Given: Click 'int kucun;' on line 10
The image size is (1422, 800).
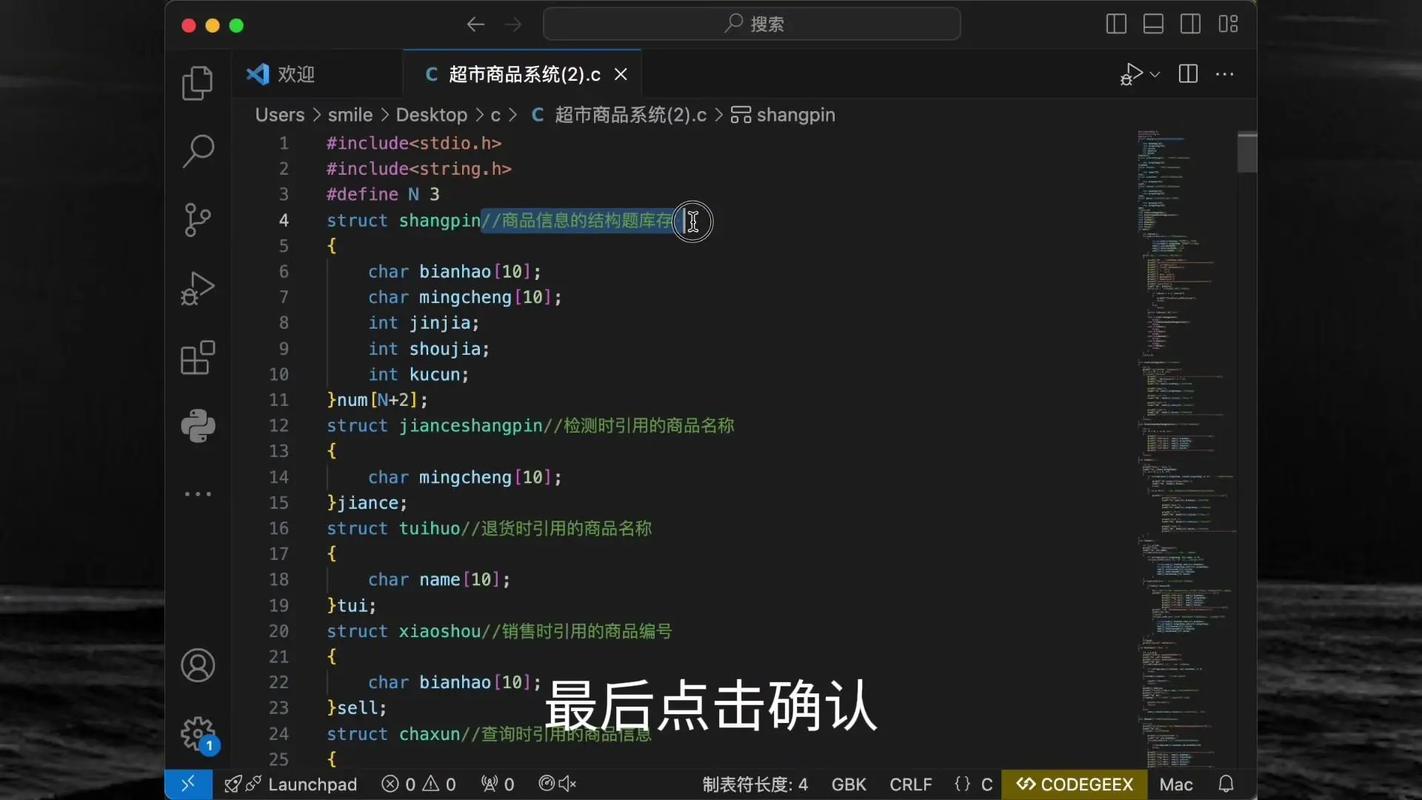Looking at the screenshot, I should [x=419, y=374].
